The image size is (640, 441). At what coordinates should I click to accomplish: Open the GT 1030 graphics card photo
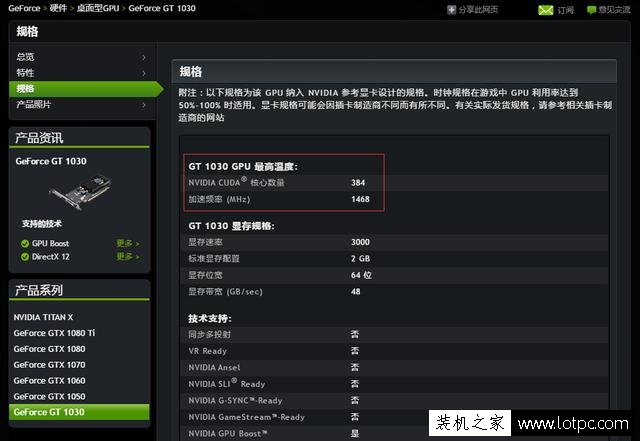click(80, 192)
